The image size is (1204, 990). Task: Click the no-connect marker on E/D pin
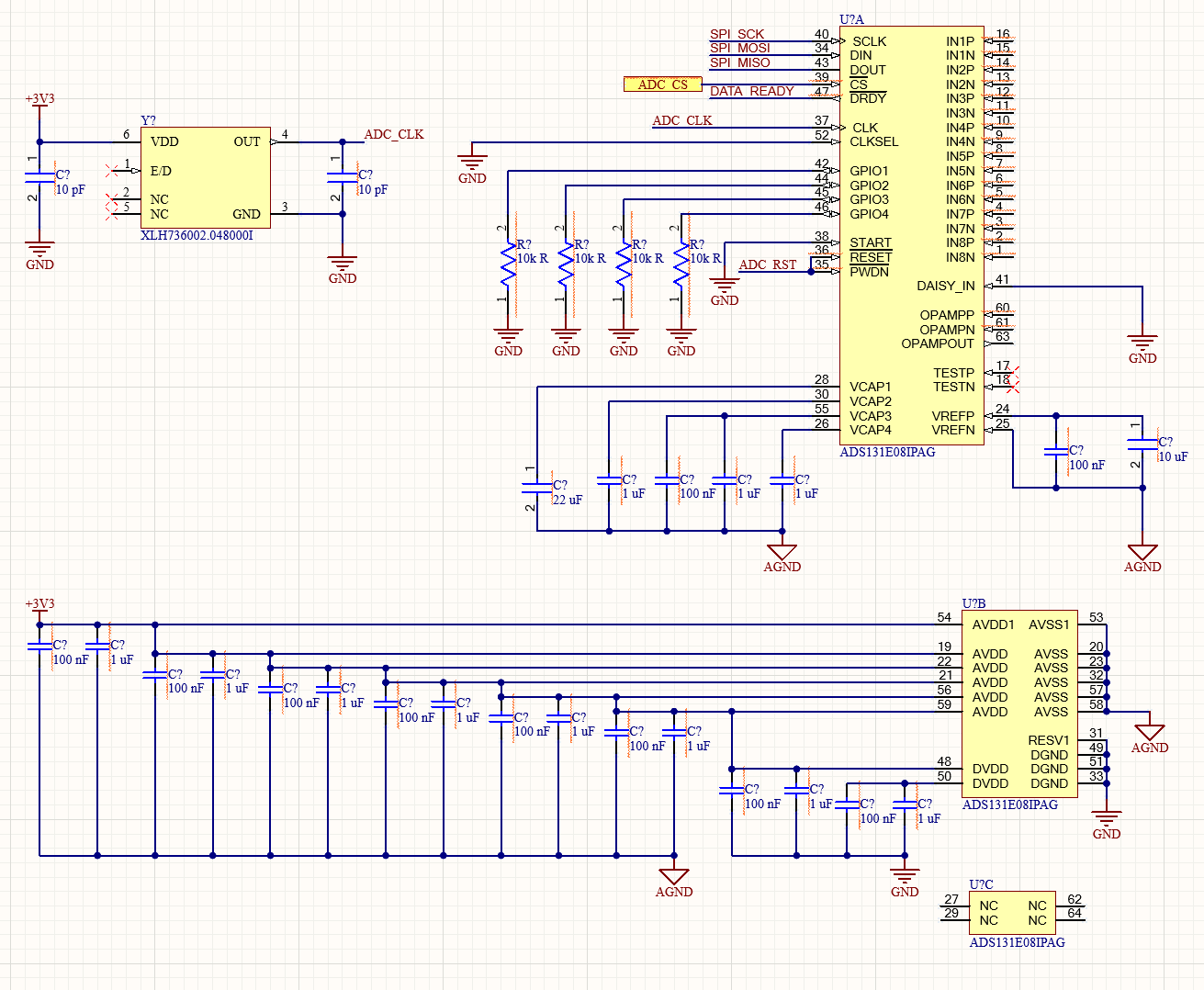(x=112, y=171)
